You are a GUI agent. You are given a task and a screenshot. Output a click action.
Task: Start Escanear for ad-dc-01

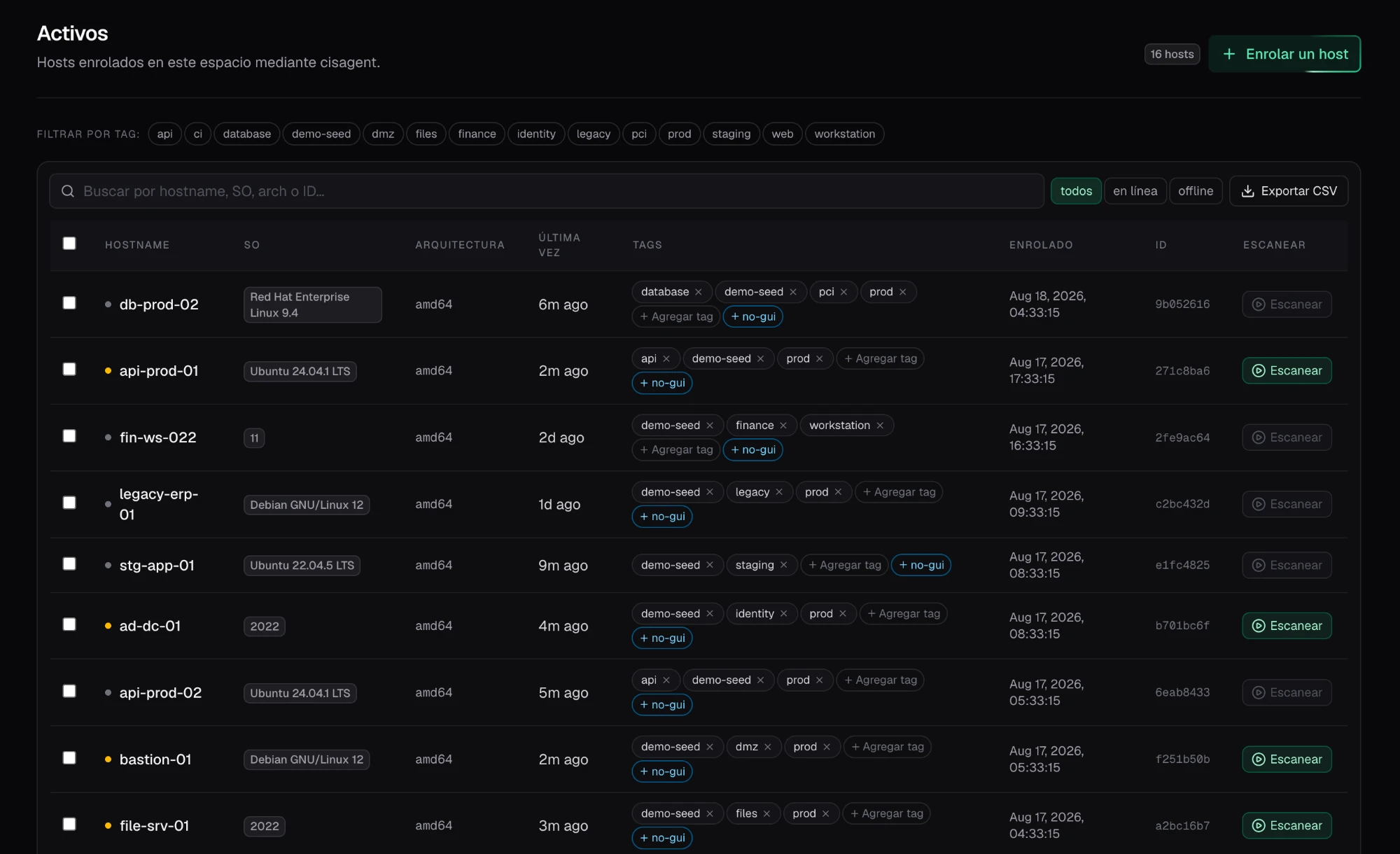[x=1287, y=626]
